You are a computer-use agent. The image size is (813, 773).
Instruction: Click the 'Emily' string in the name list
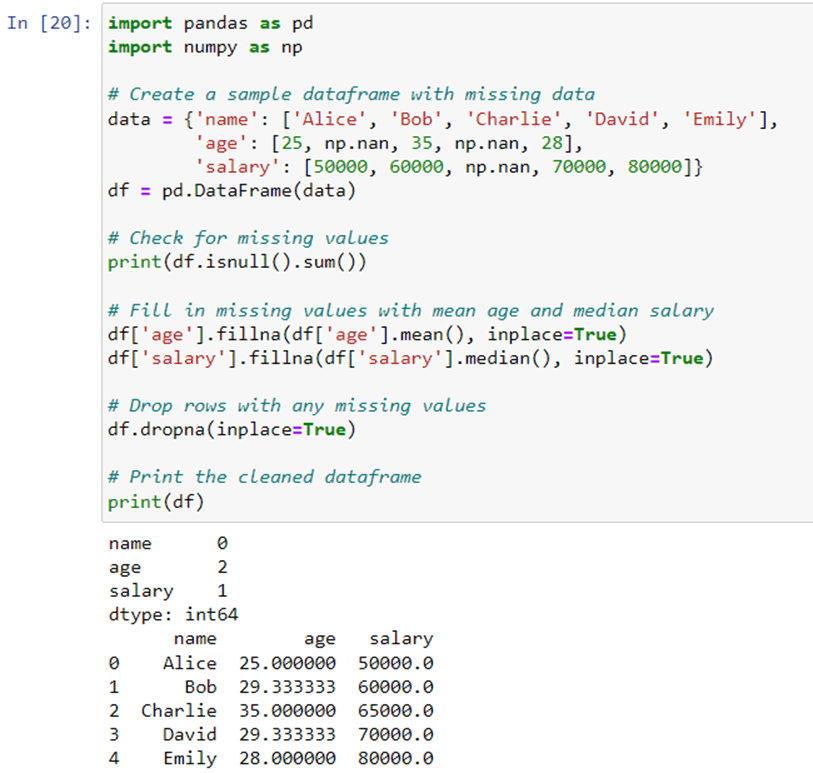click(720, 119)
